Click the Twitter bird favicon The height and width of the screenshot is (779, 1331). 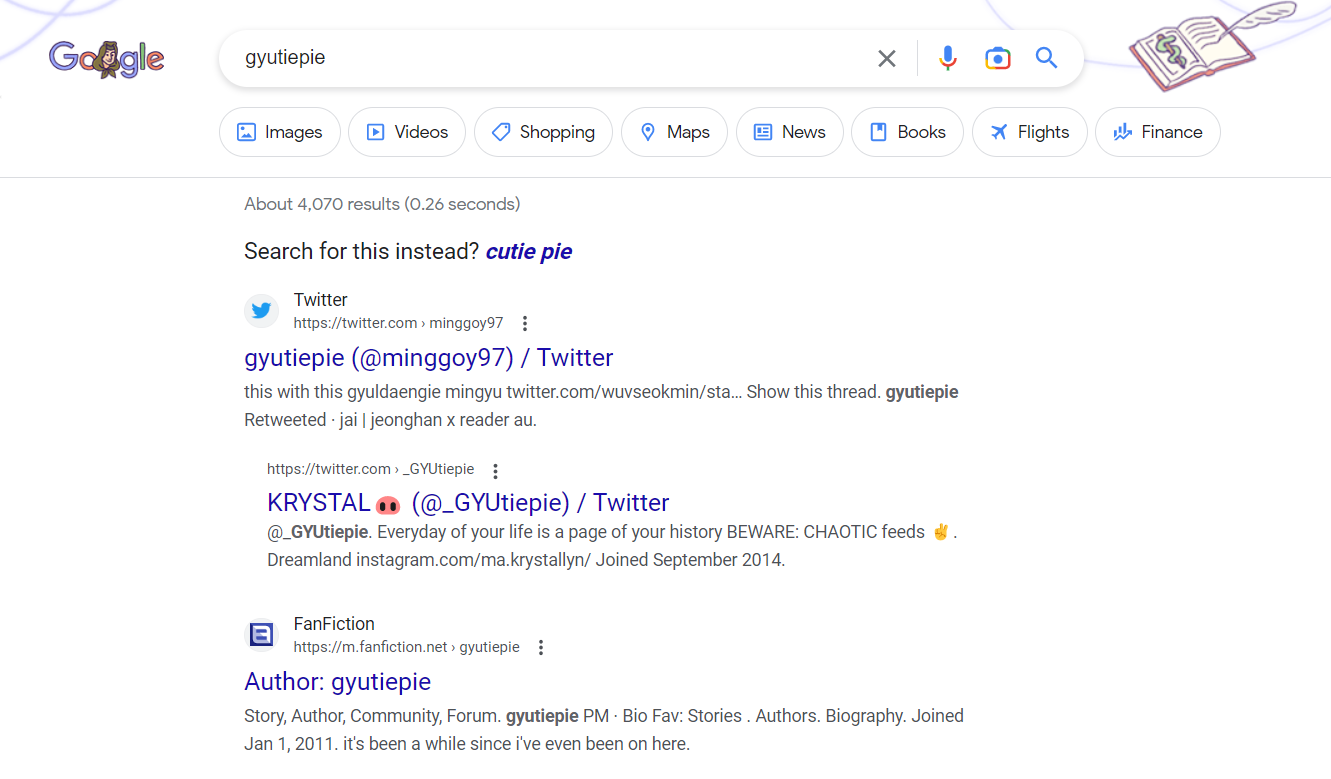[261, 311]
